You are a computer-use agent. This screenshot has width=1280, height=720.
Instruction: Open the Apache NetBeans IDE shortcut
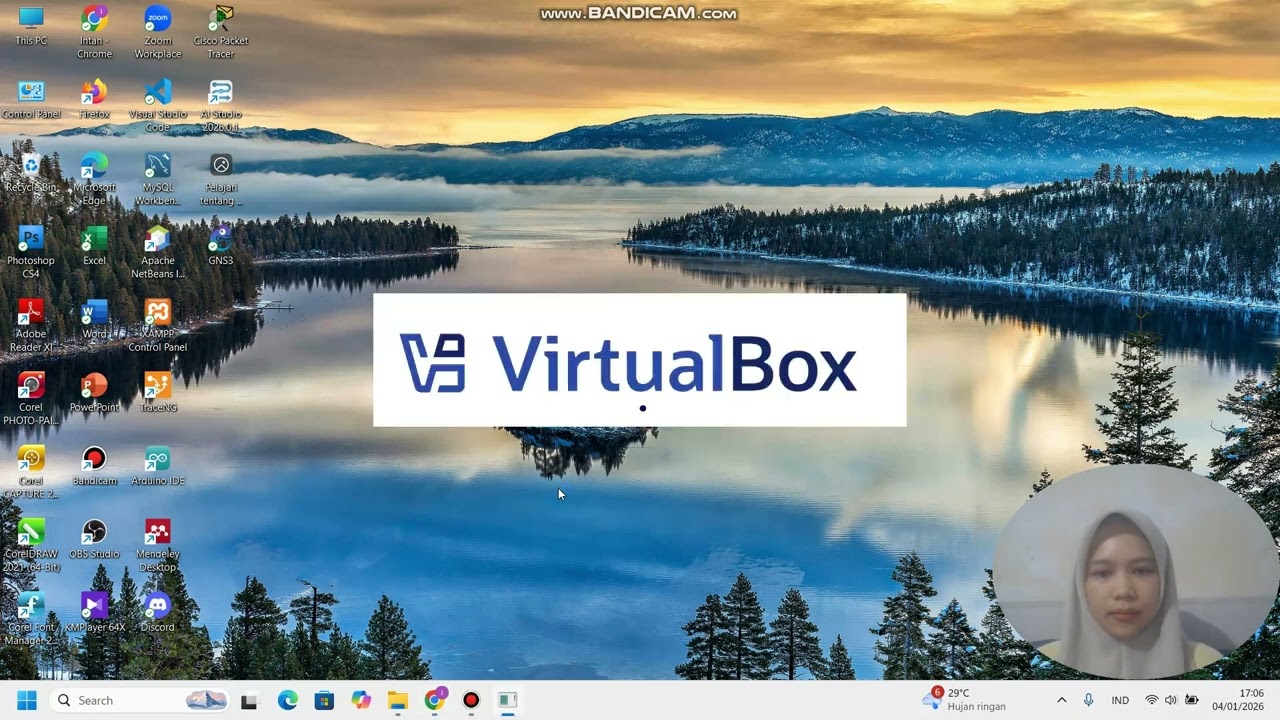click(158, 252)
